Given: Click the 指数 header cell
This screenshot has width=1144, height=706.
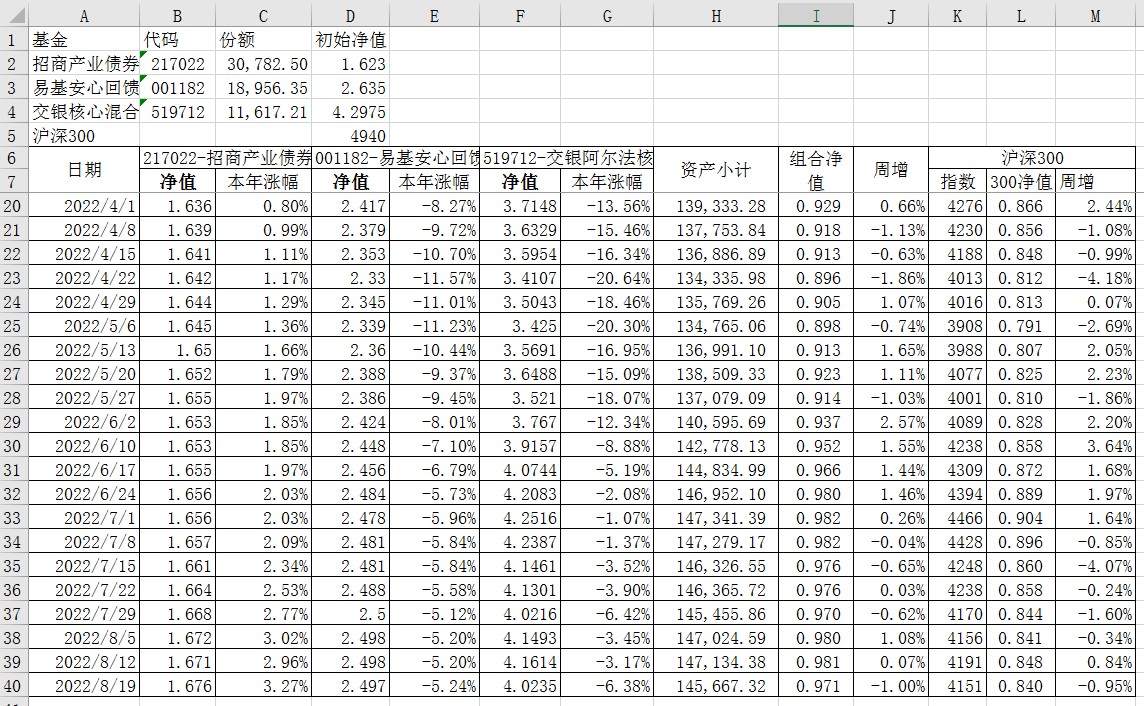Looking at the screenshot, I should coord(957,182).
